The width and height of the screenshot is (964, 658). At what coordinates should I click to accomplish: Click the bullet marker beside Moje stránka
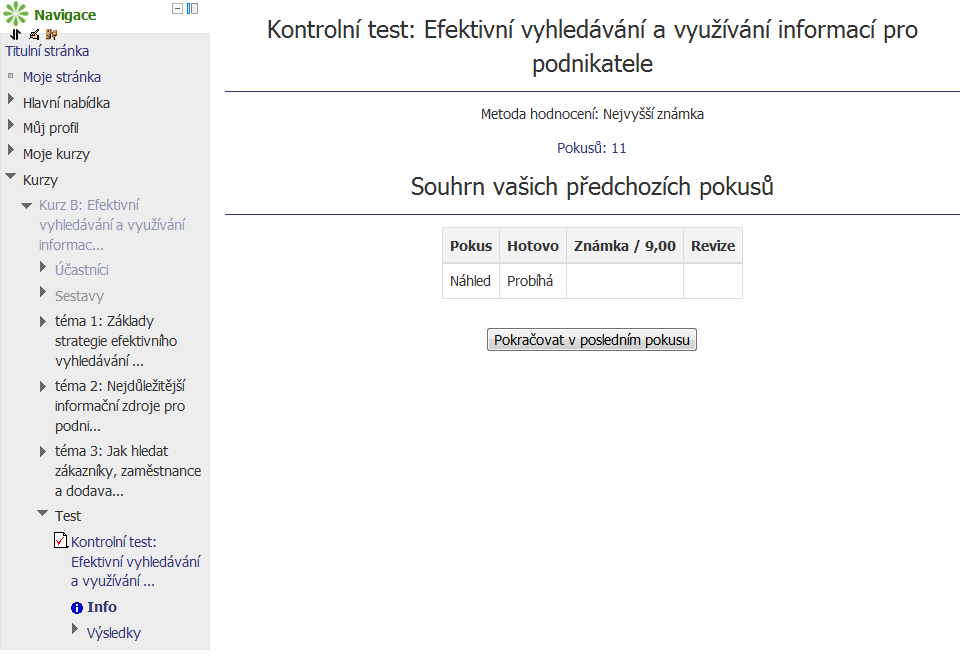pos(10,76)
